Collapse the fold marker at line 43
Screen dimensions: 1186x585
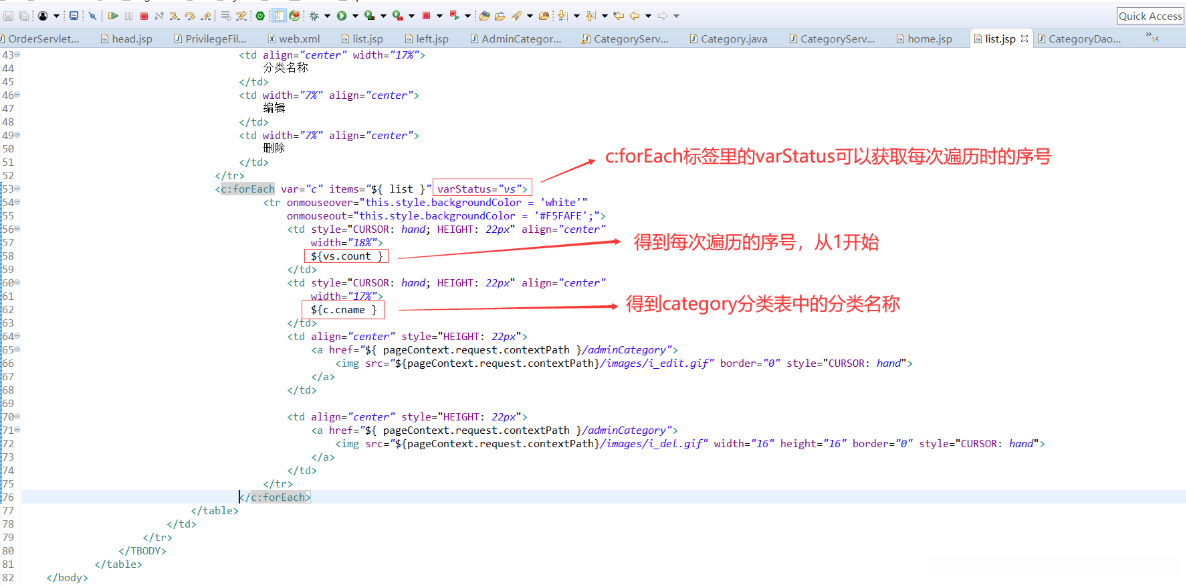(x=17, y=55)
